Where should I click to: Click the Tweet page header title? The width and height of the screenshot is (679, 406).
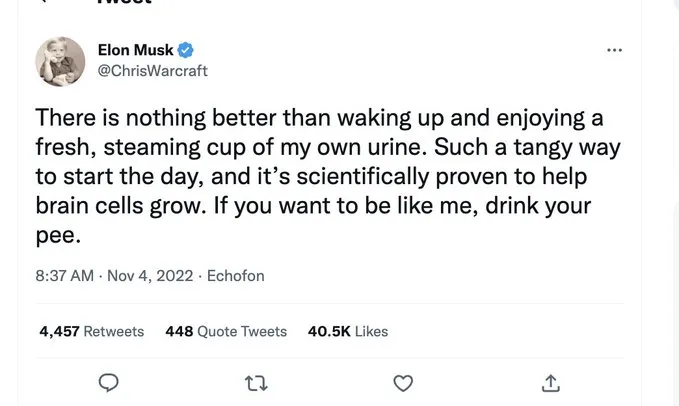(x=125, y=3)
